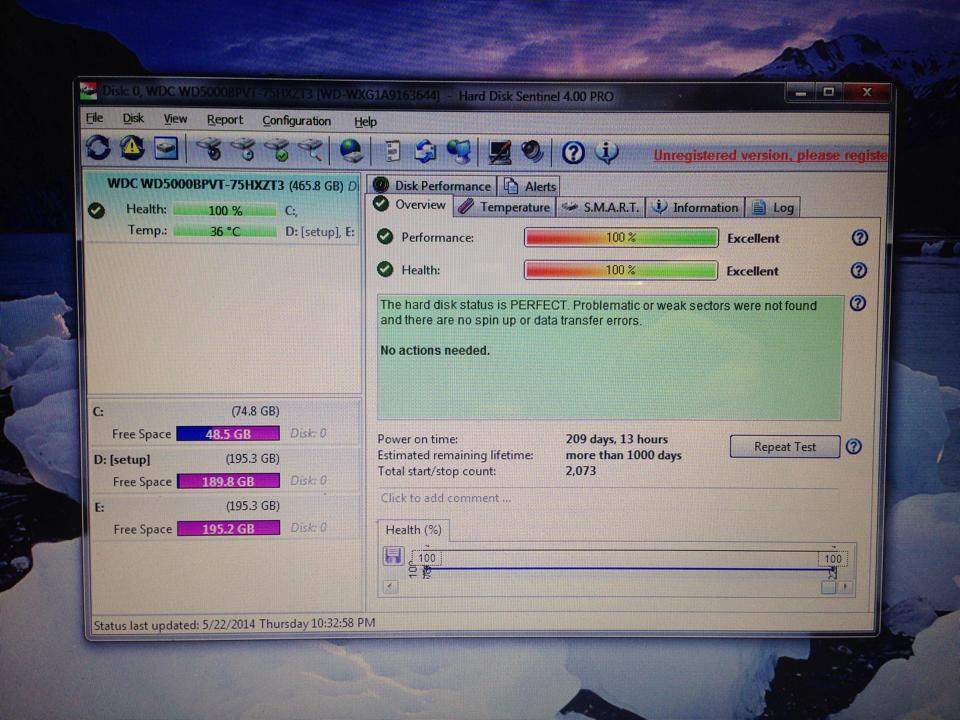Switch to the Alerts tab
This screenshot has height=720, width=960.
pyautogui.click(x=530, y=186)
